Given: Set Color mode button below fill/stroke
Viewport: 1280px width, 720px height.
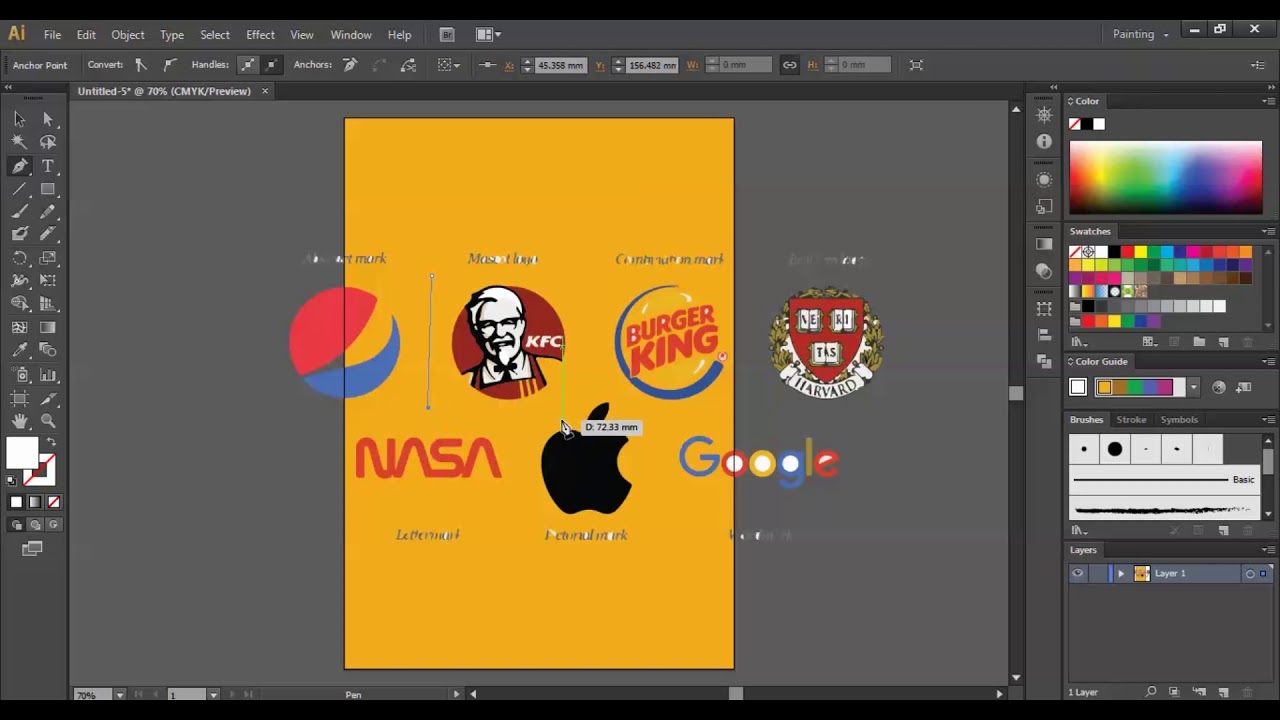Looking at the screenshot, I should (x=16, y=502).
